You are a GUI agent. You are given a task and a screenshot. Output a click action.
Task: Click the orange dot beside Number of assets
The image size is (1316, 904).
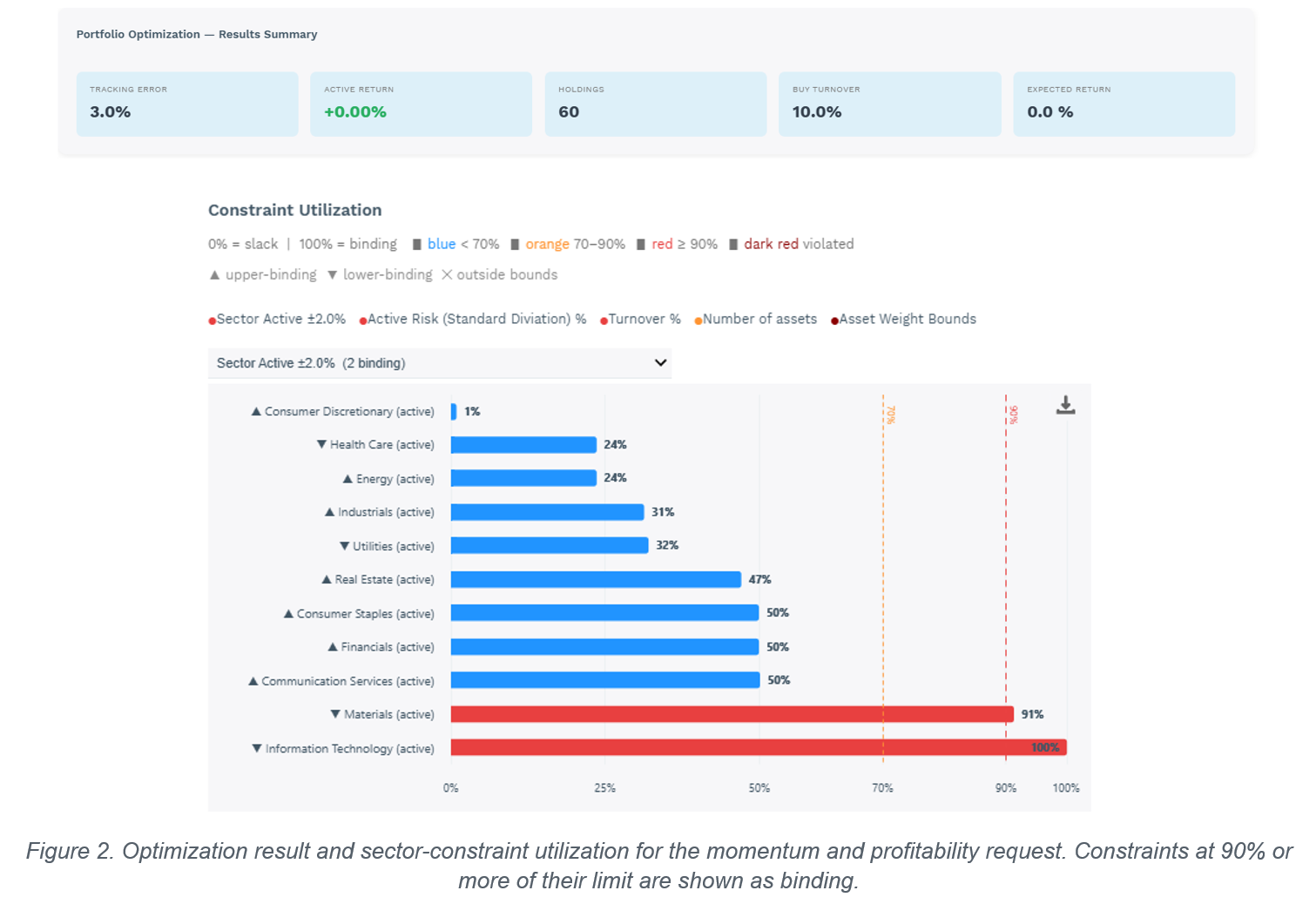tap(698, 321)
